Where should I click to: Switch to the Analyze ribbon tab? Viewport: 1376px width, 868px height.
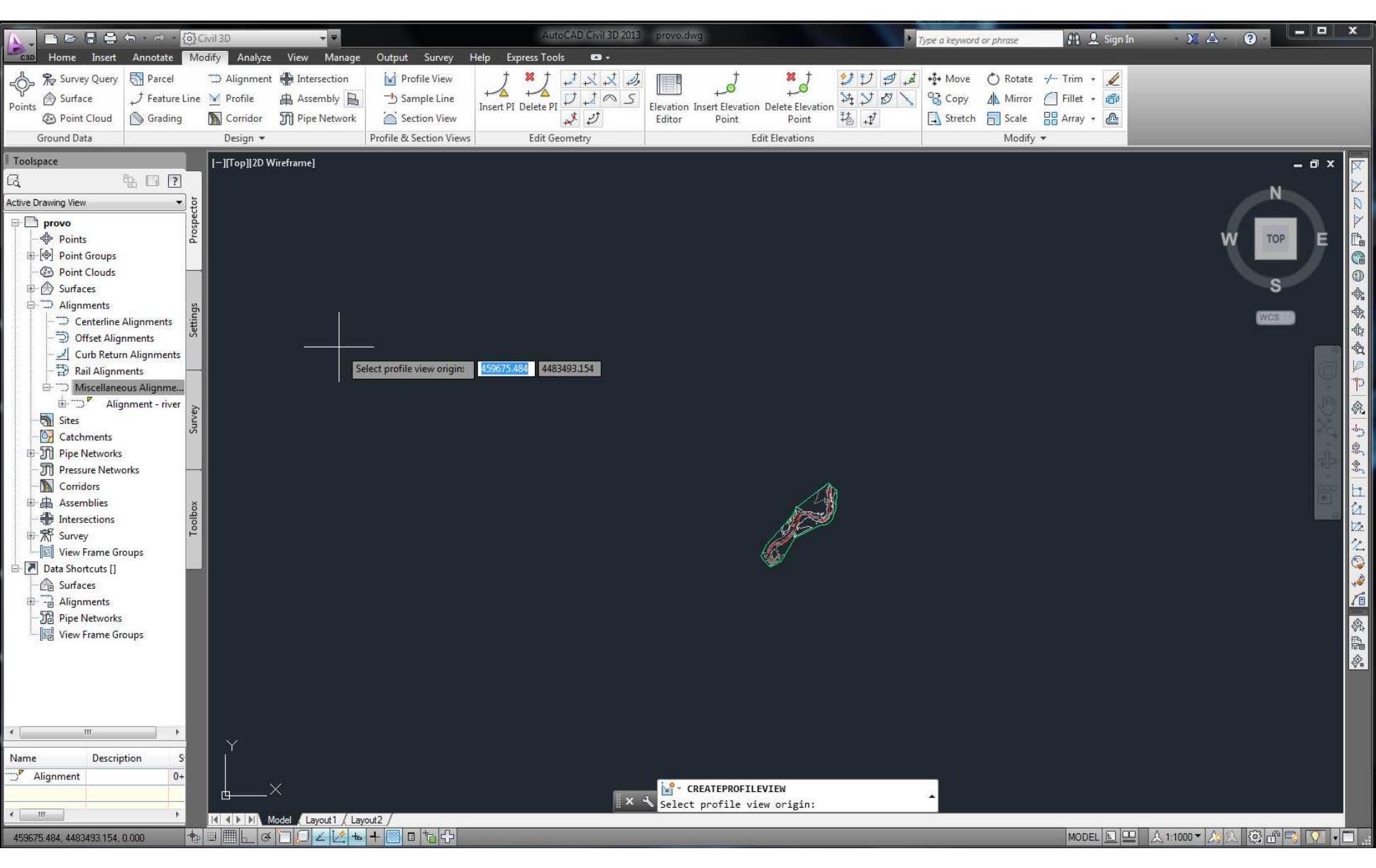click(x=254, y=57)
